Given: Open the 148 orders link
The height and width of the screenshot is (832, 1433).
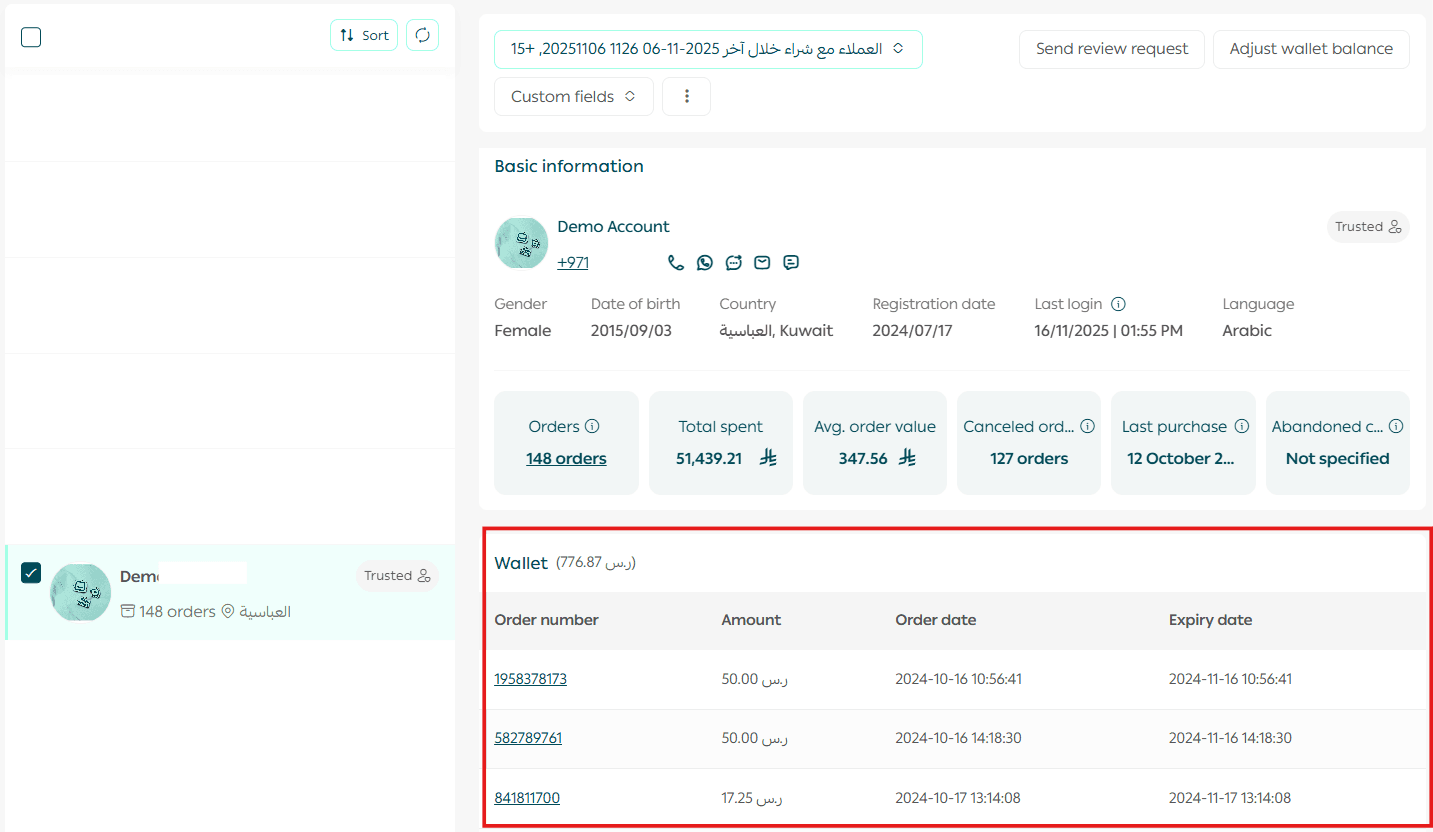Looking at the screenshot, I should pyautogui.click(x=566, y=459).
